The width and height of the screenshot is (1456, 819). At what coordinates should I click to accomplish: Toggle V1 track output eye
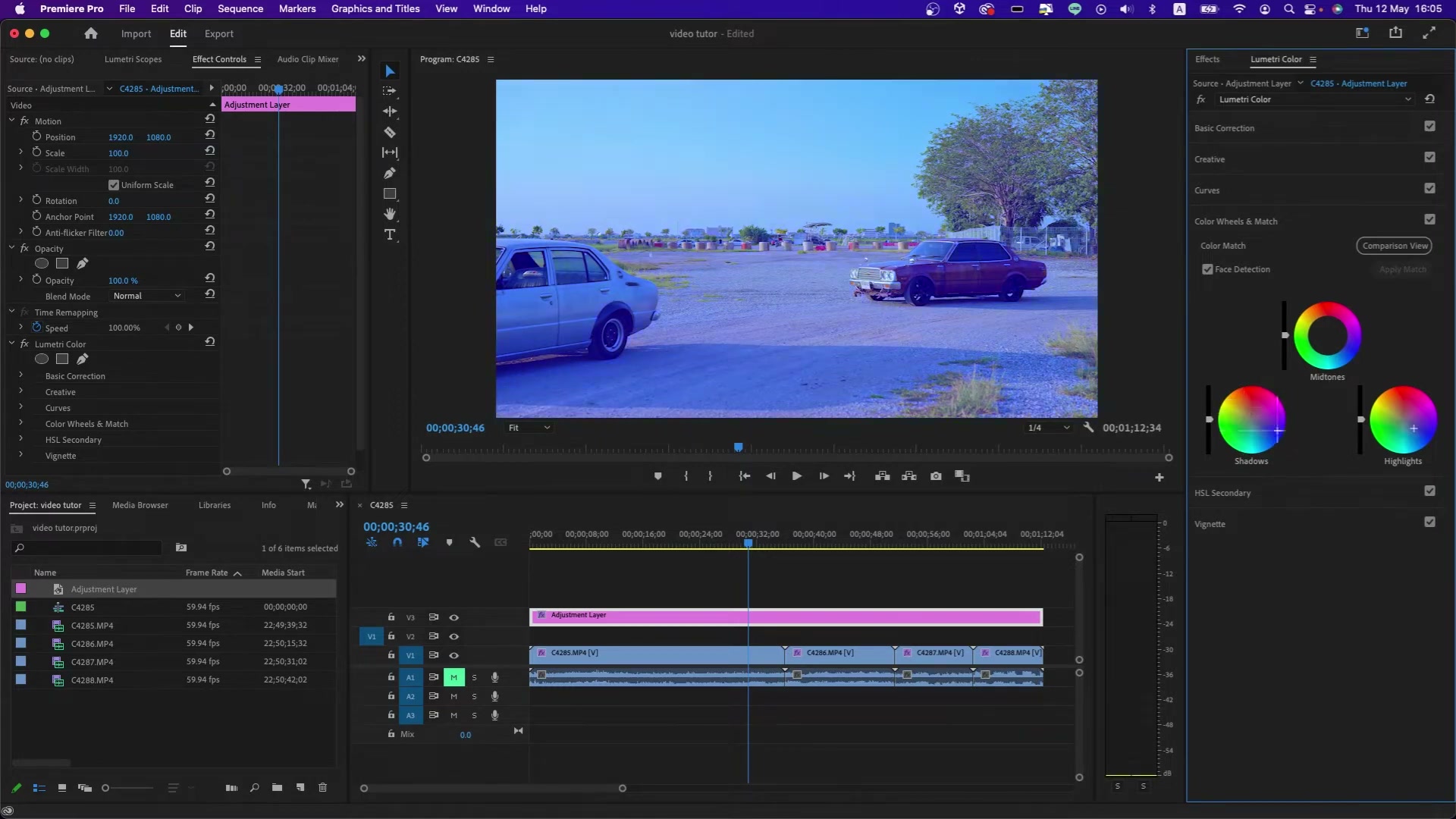tap(453, 656)
